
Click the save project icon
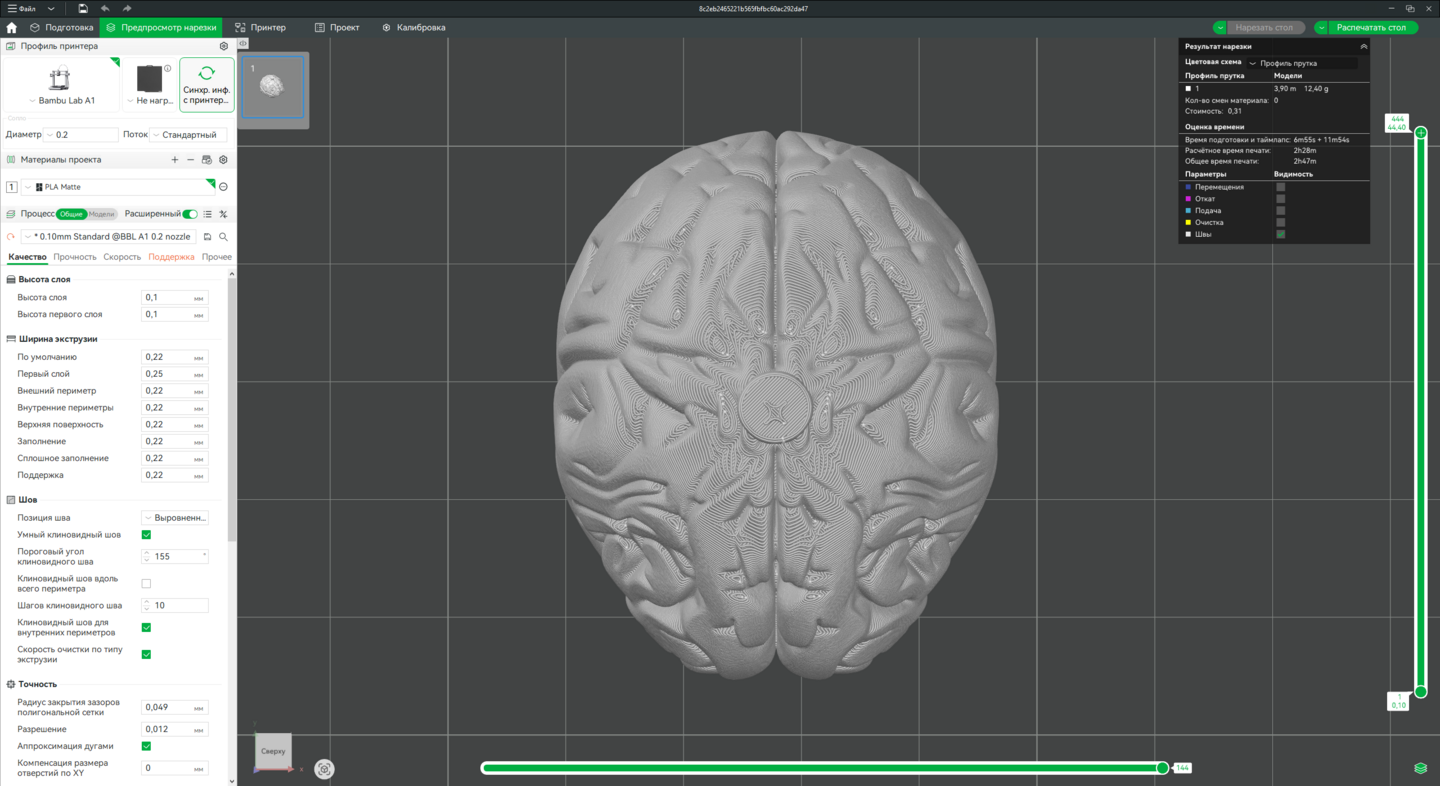click(83, 9)
